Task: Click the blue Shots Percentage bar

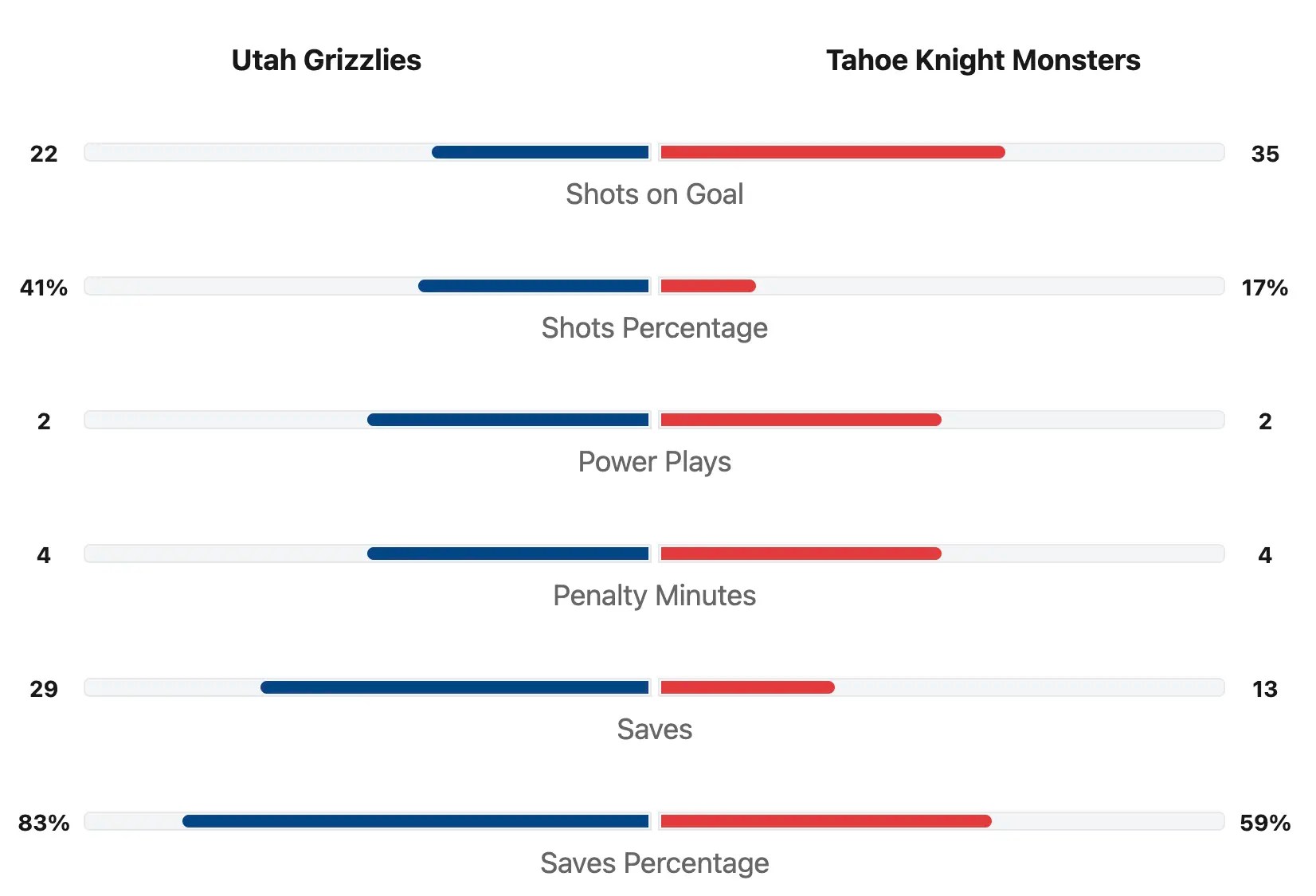Action: (534, 286)
